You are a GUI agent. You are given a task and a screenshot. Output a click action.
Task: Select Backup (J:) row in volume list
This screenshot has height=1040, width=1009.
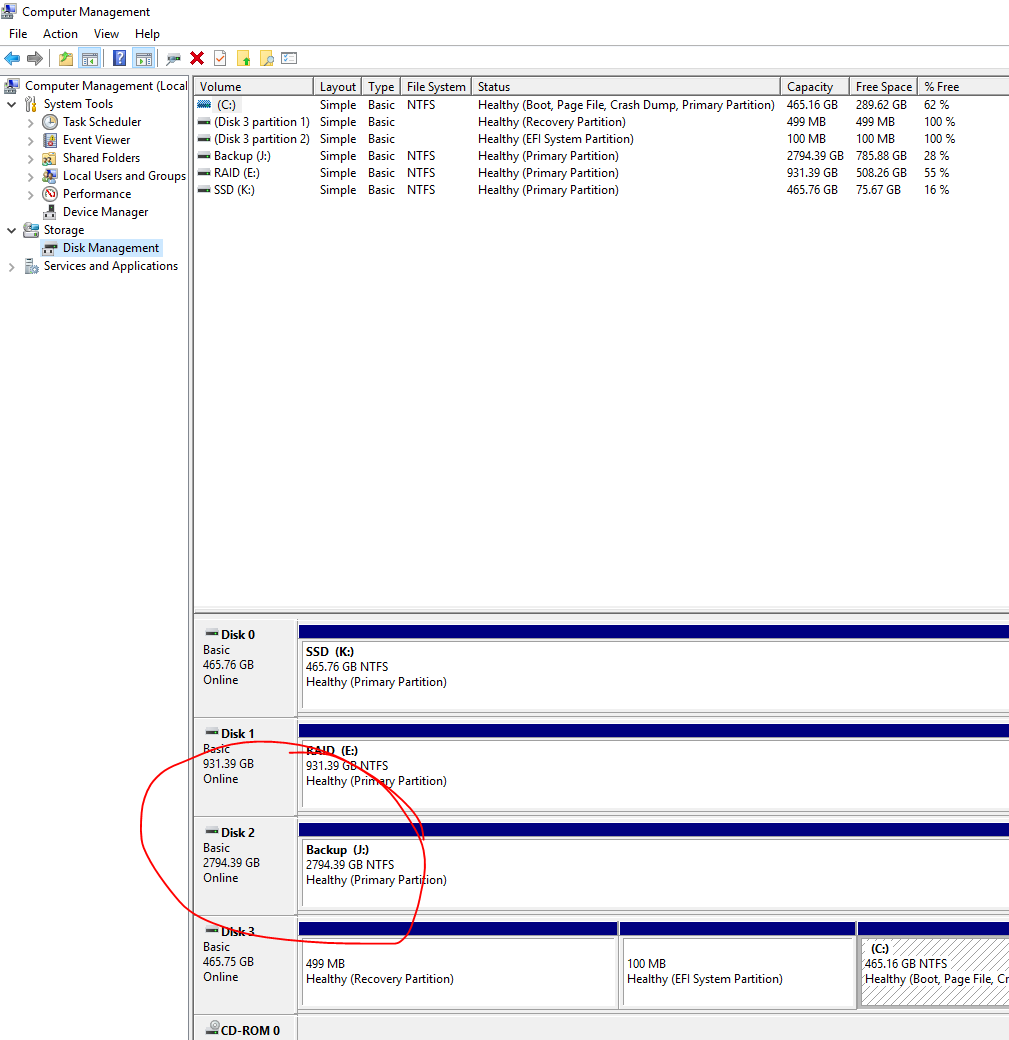click(x=241, y=156)
